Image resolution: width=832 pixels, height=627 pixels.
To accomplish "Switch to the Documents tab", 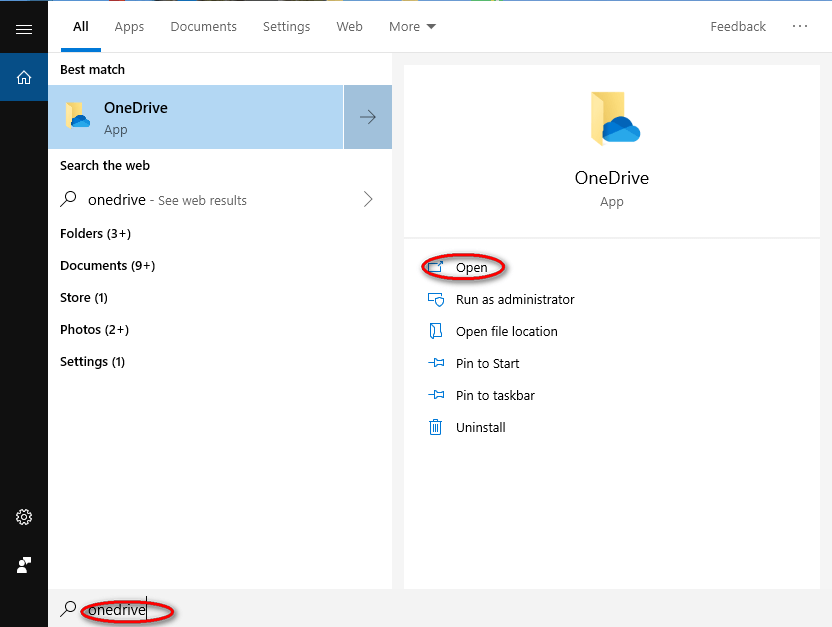I will [x=203, y=27].
